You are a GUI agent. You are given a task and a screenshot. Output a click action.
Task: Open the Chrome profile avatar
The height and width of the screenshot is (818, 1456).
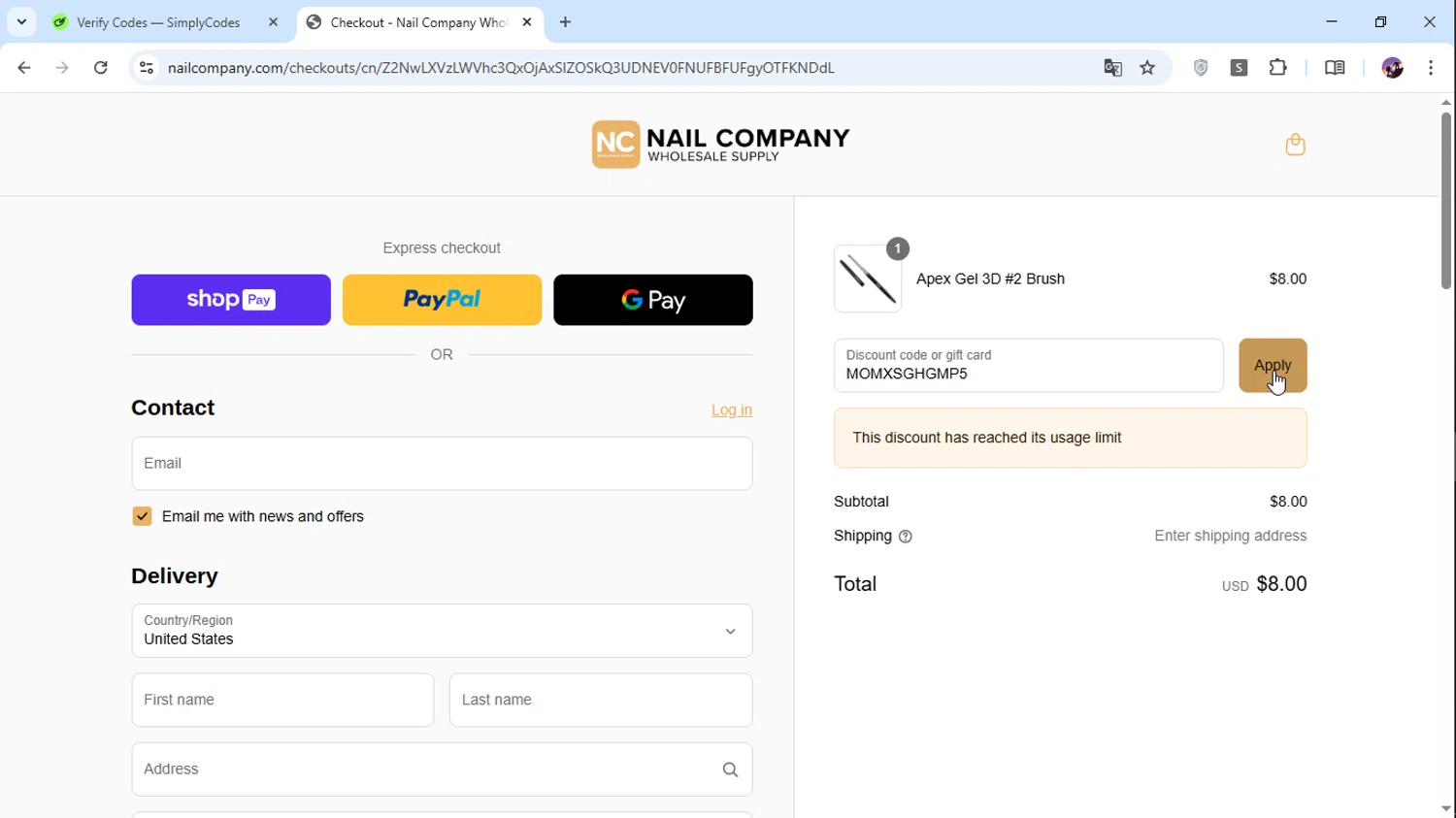coord(1393,68)
